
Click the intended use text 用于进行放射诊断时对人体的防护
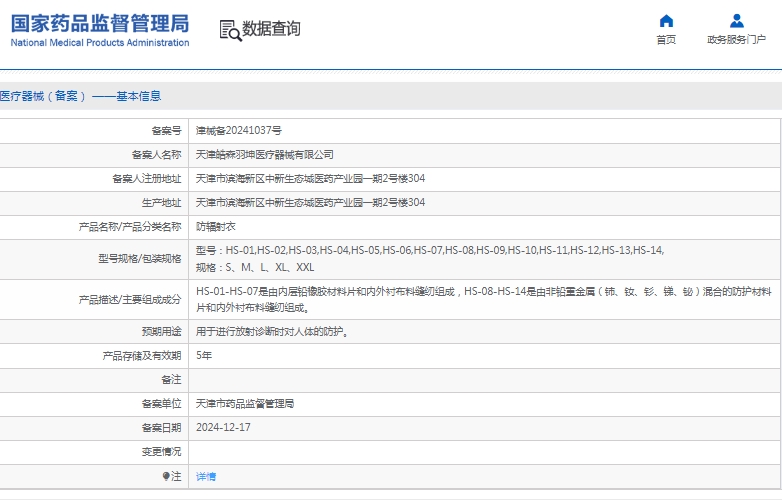[x=272, y=332]
